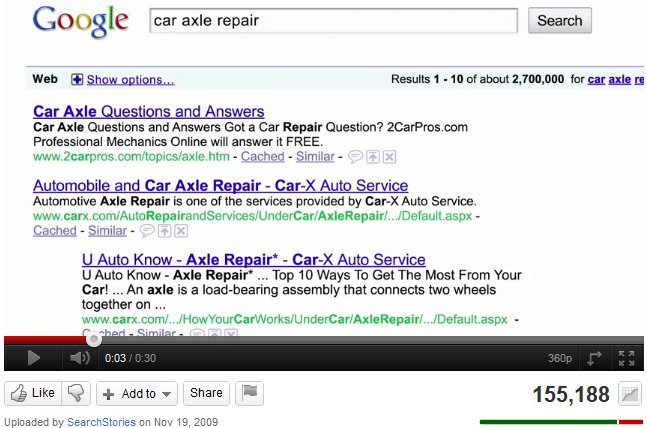Open Cached link for Car-X Auto Service result
The image size is (647, 428).
[55, 231]
